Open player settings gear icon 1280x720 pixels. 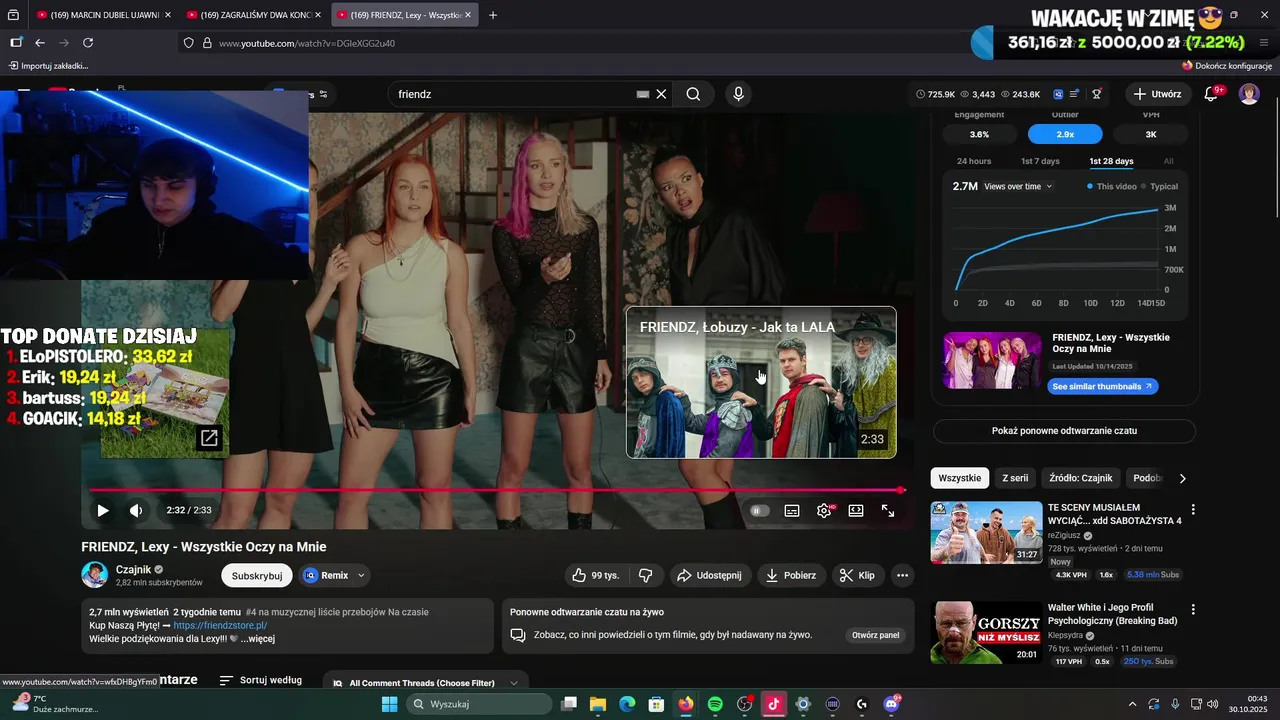click(x=824, y=510)
